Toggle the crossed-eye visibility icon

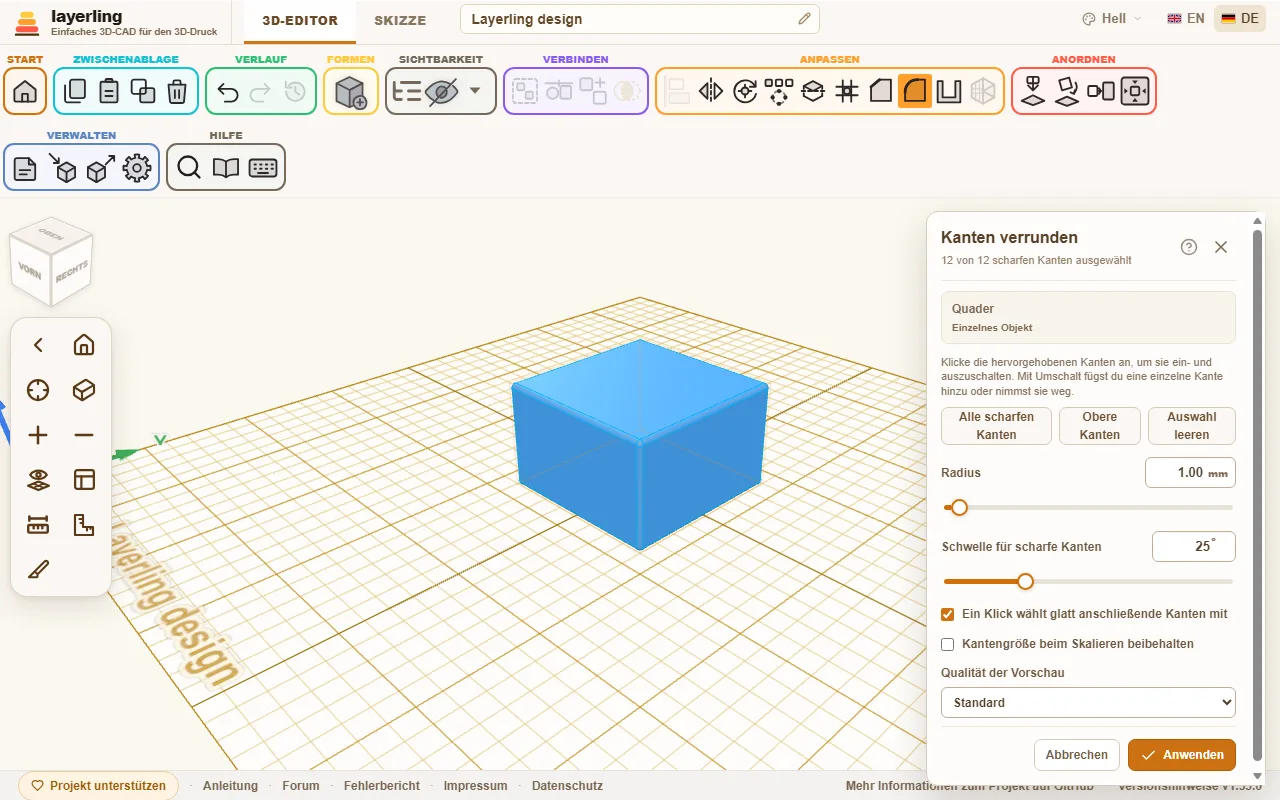click(x=441, y=92)
